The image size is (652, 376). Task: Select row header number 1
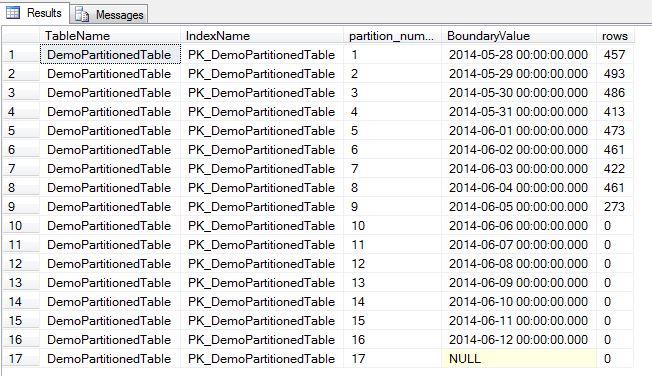[21, 54]
